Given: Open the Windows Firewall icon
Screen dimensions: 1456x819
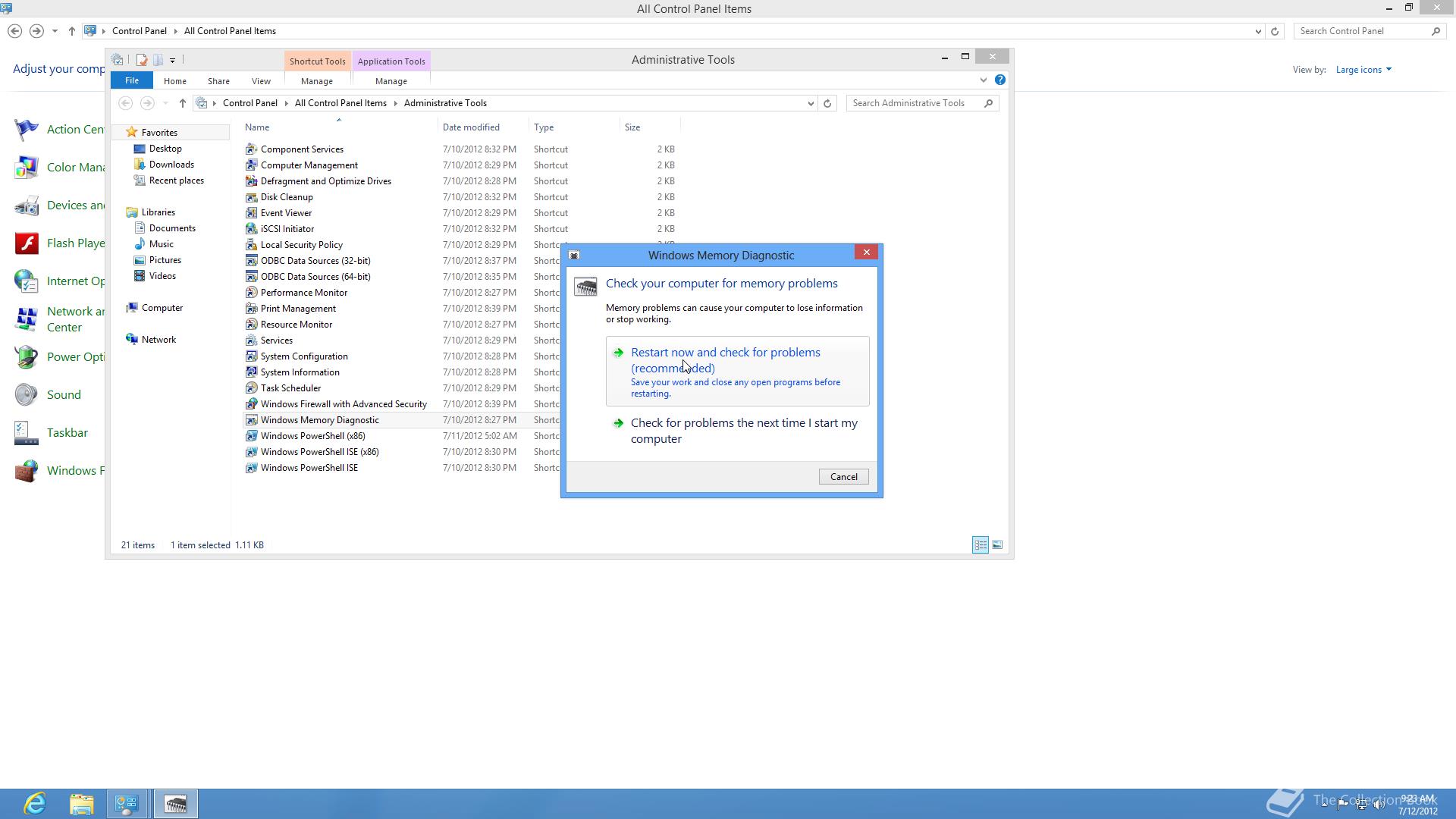Looking at the screenshot, I should click(x=26, y=471).
